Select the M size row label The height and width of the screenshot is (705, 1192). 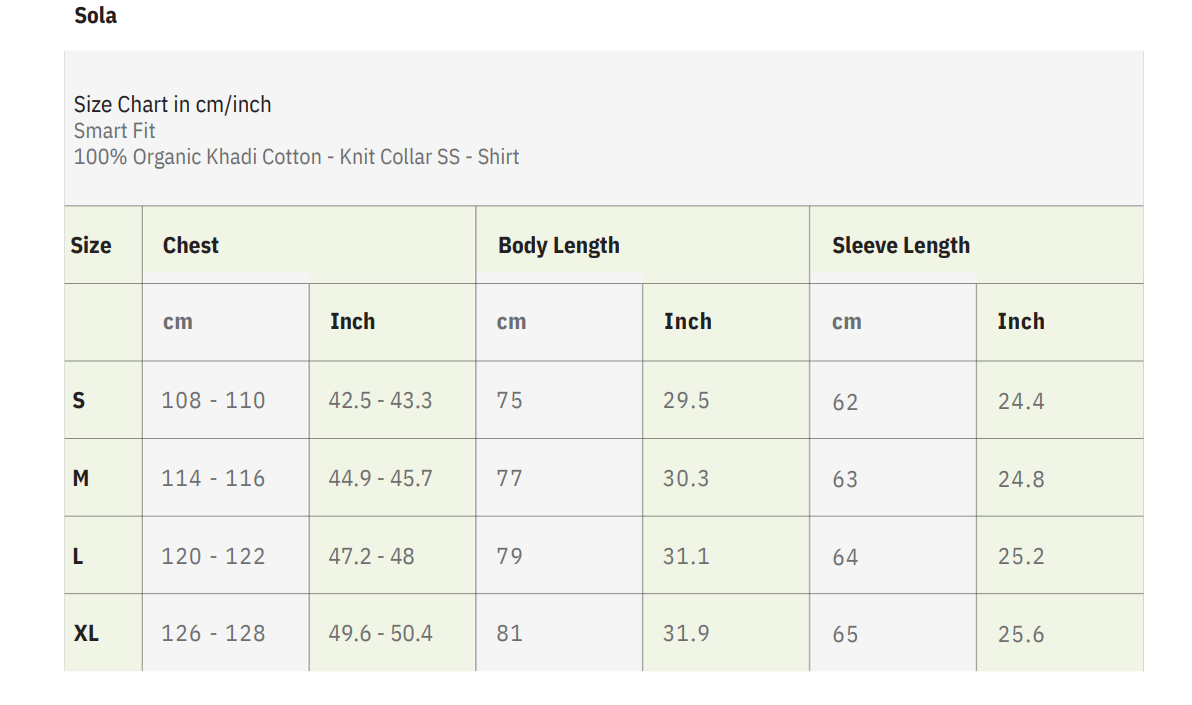tap(81, 479)
